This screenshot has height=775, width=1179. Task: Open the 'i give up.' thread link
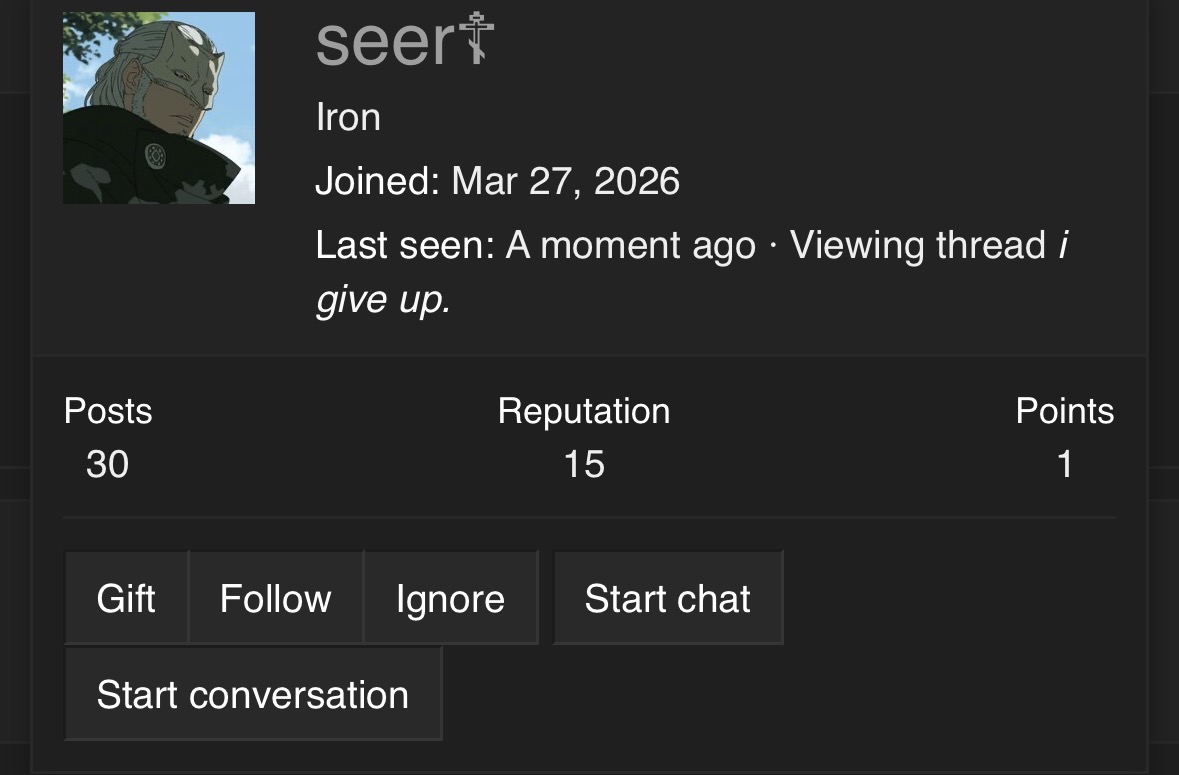click(x=383, y=299)
